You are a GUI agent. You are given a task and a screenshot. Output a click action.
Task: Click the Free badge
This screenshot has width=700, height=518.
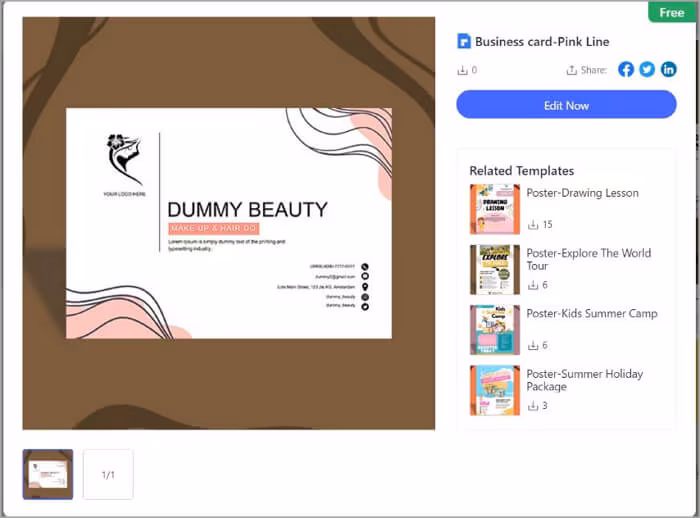point(671,12)
